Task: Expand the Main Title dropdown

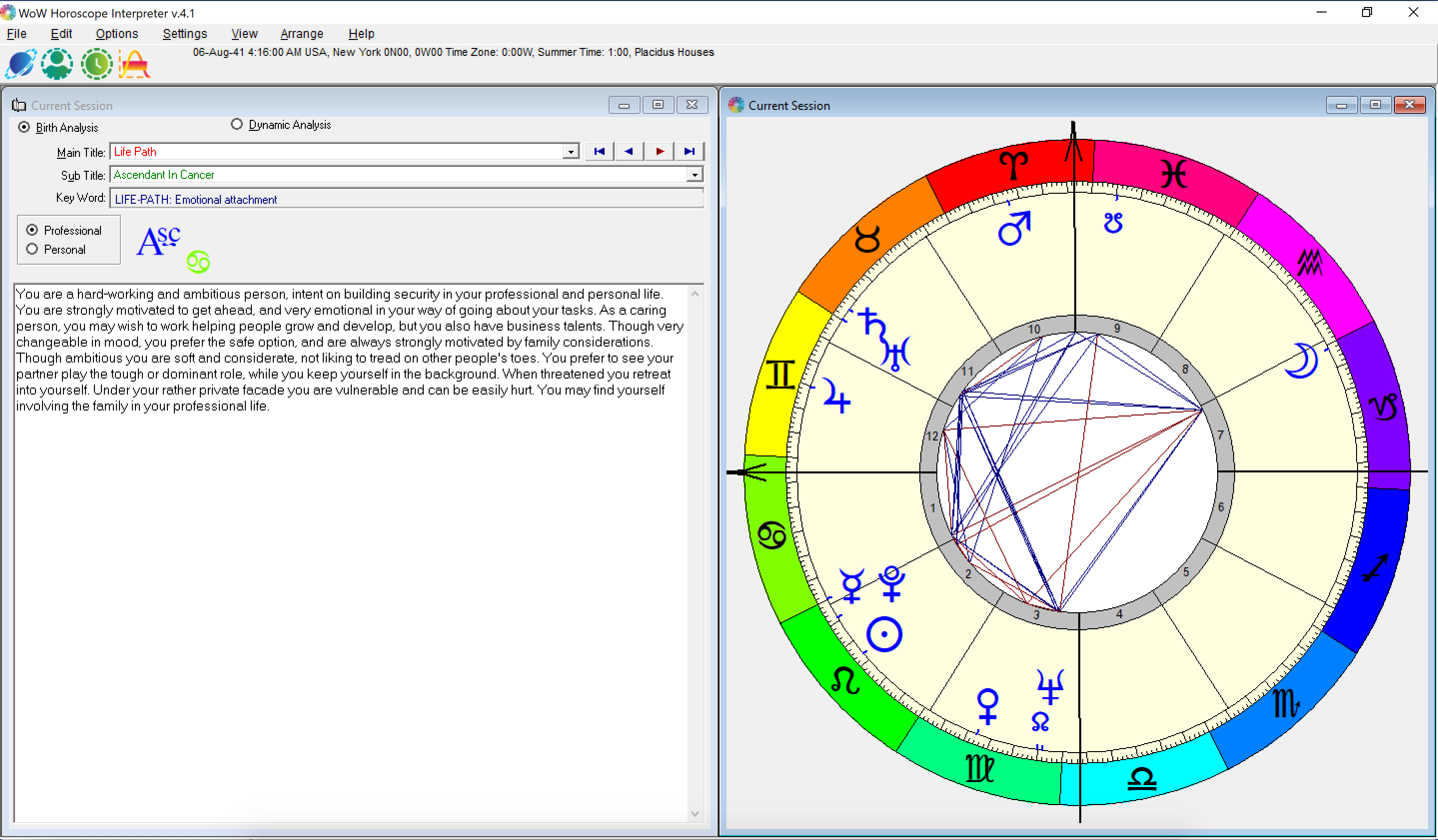Action: (x=570, y=152)
